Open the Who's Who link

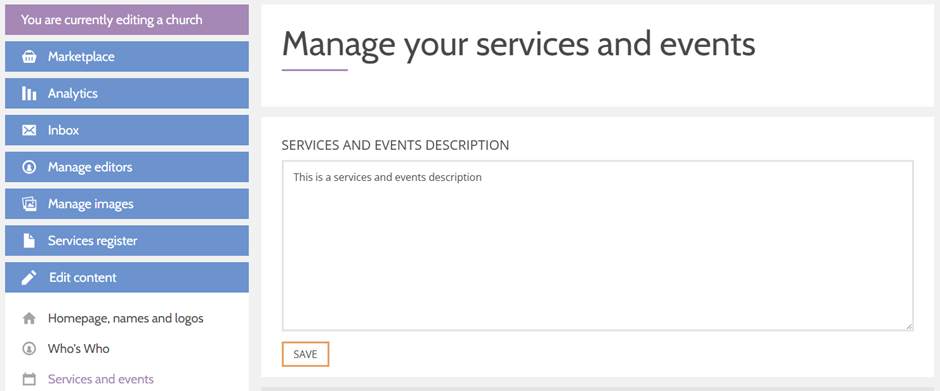tap(79, 348)
